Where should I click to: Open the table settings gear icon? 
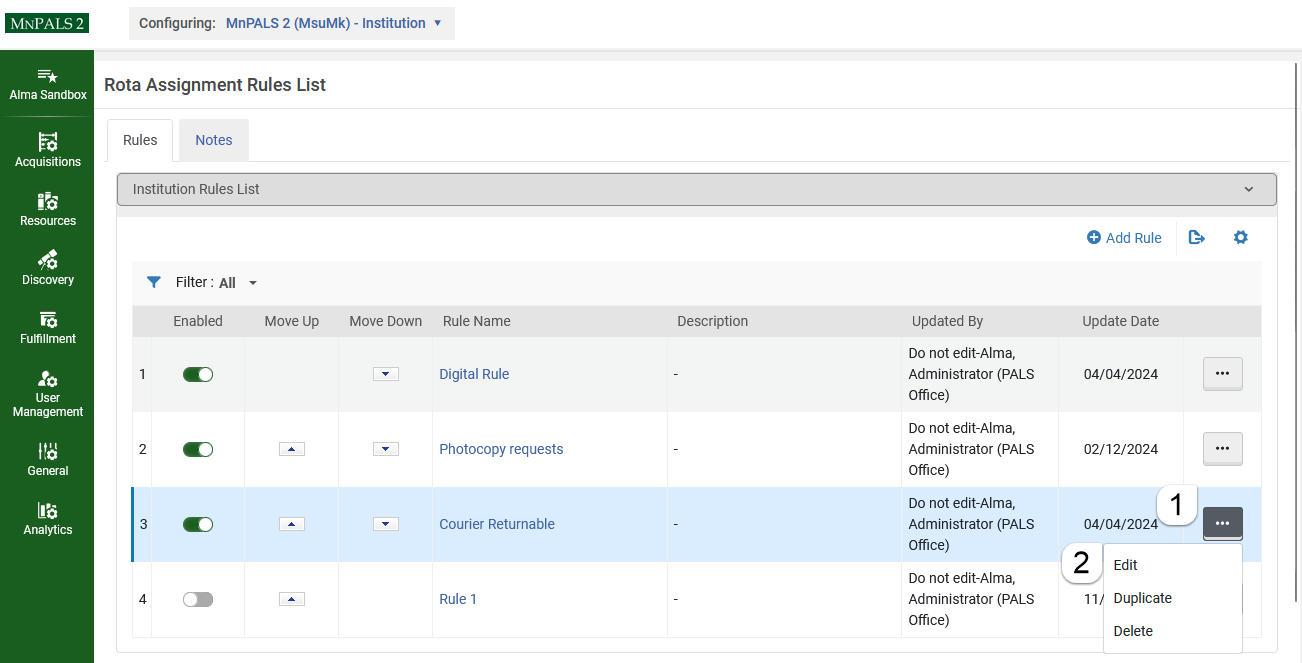coord(1241,237)
